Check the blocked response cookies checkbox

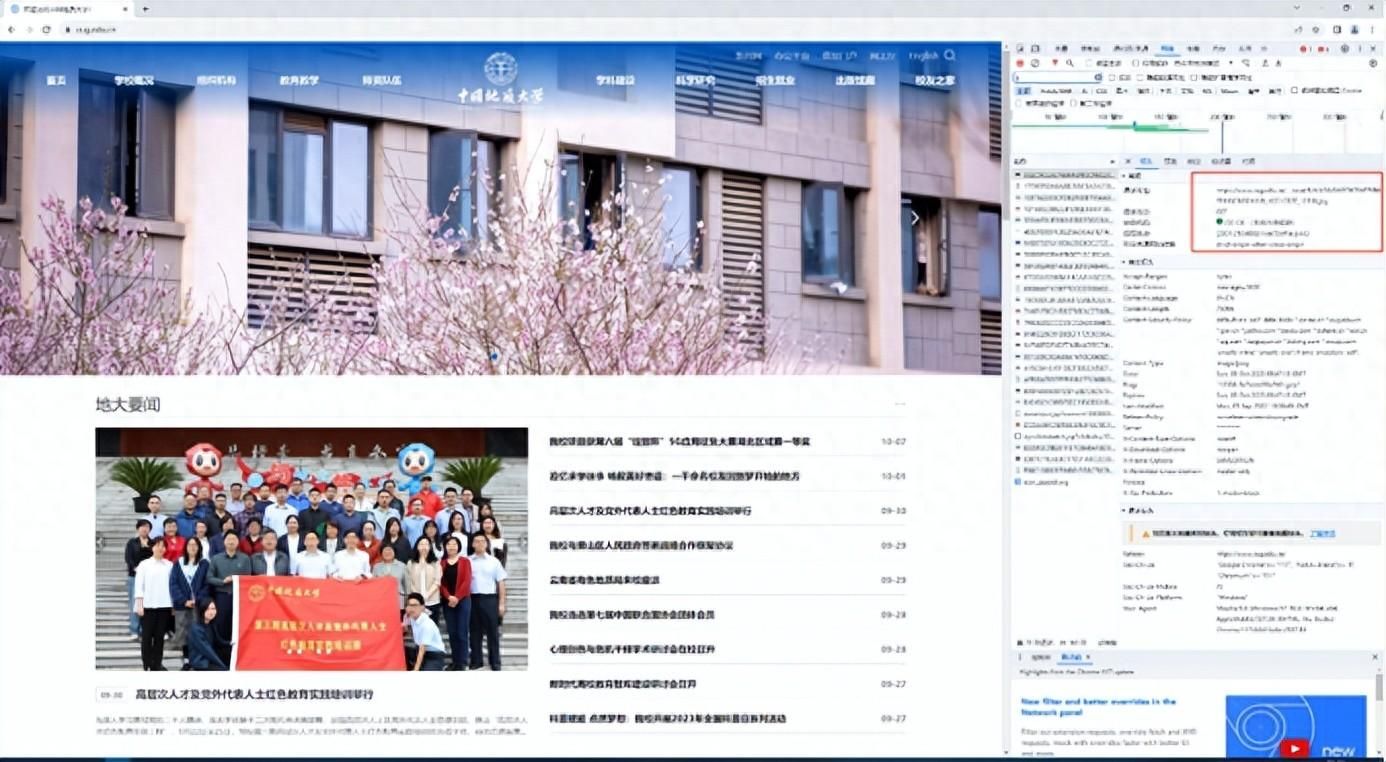click(1293, 90)
